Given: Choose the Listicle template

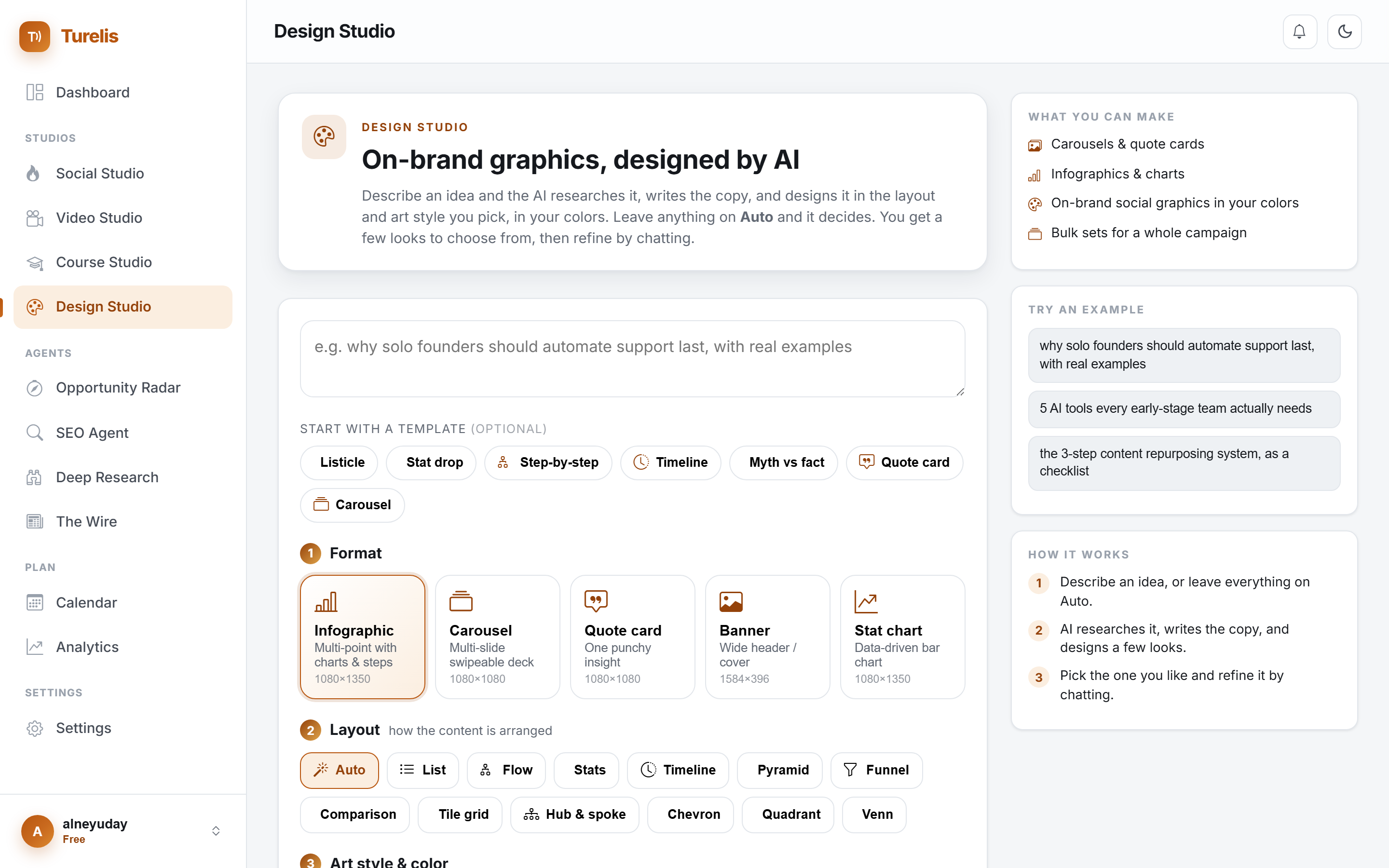Looking at the screenshot, I should (x=339, y=463).
